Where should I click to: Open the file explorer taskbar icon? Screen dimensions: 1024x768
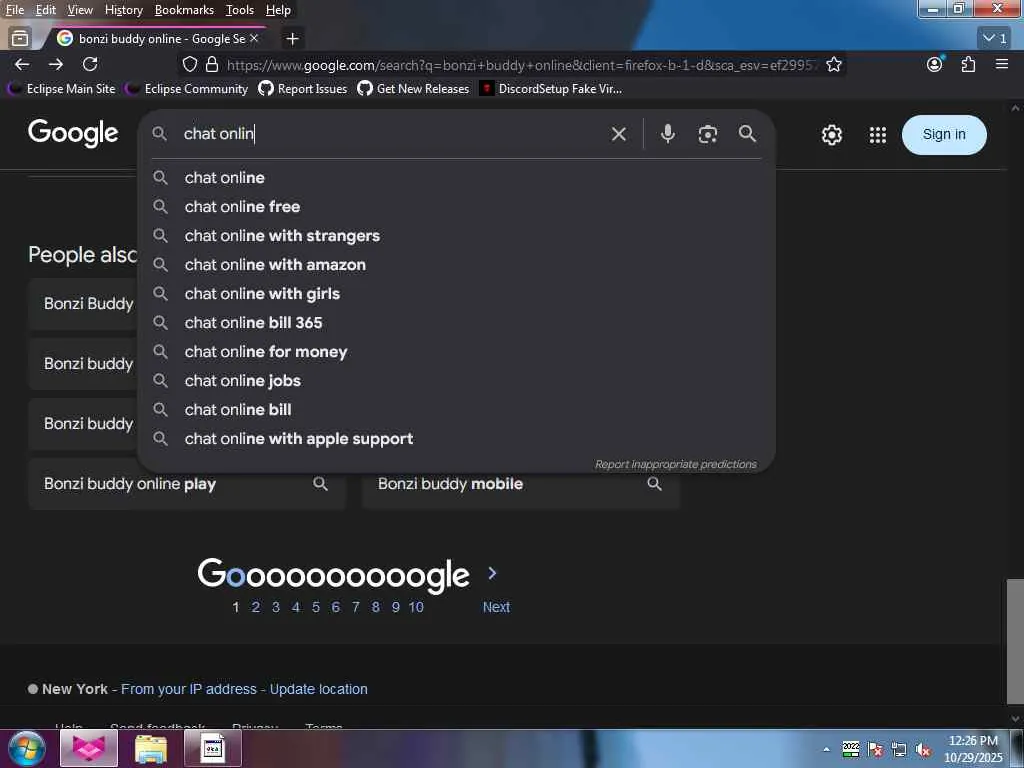(x=151, y=748)
